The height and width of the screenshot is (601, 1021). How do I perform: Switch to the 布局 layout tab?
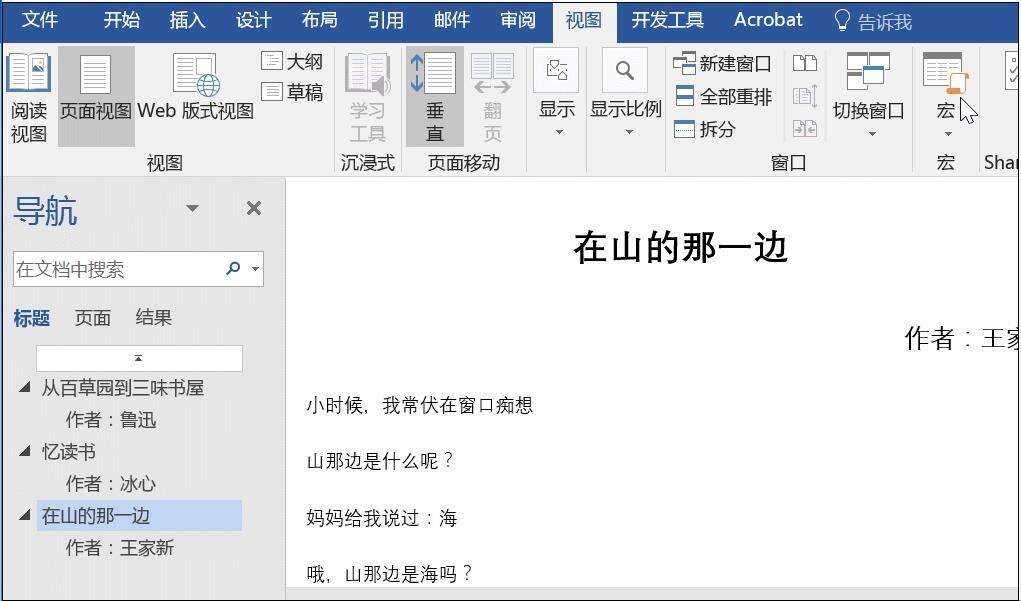(319, 20)
